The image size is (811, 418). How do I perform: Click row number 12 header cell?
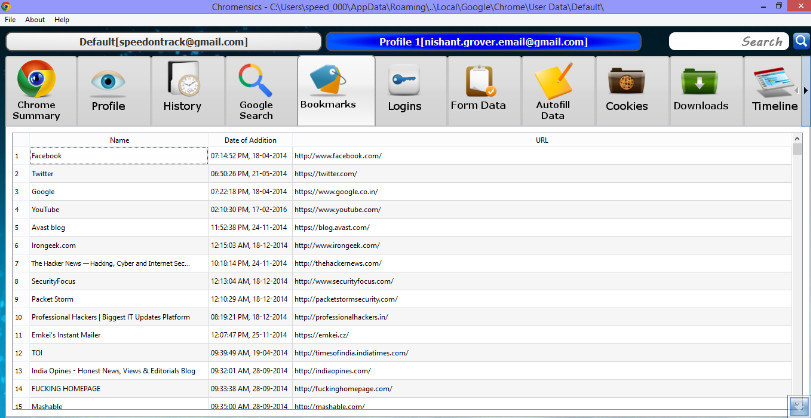[21, 353]
